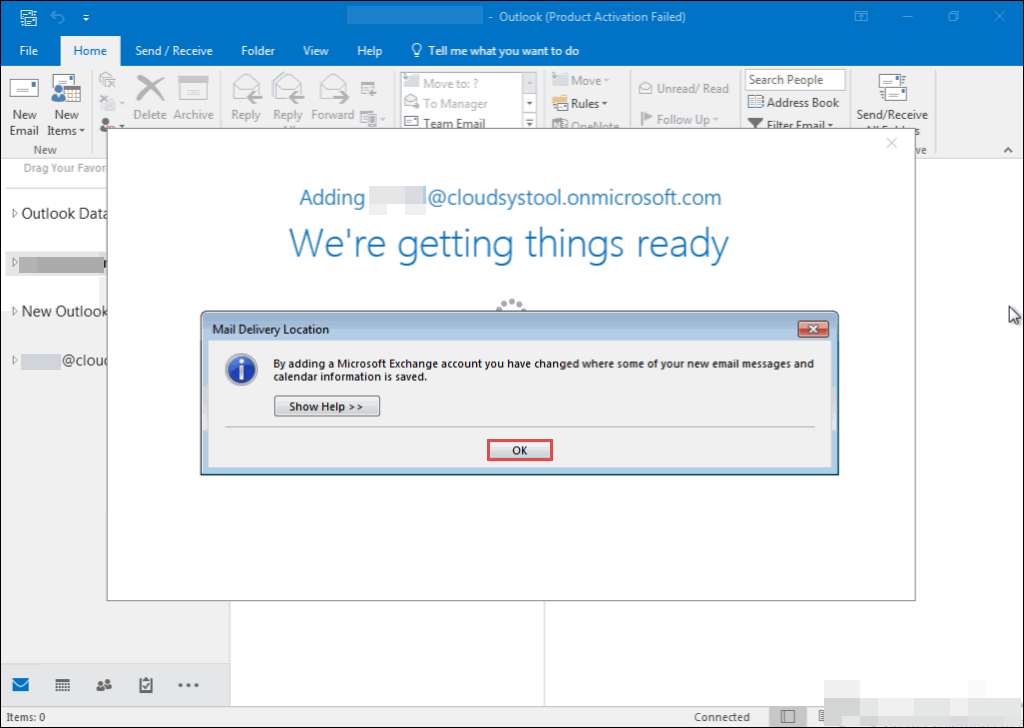The height and width of the screenshot is (728, 1024).
Task: Open the Follow Up dropdown
Action: 679,119
